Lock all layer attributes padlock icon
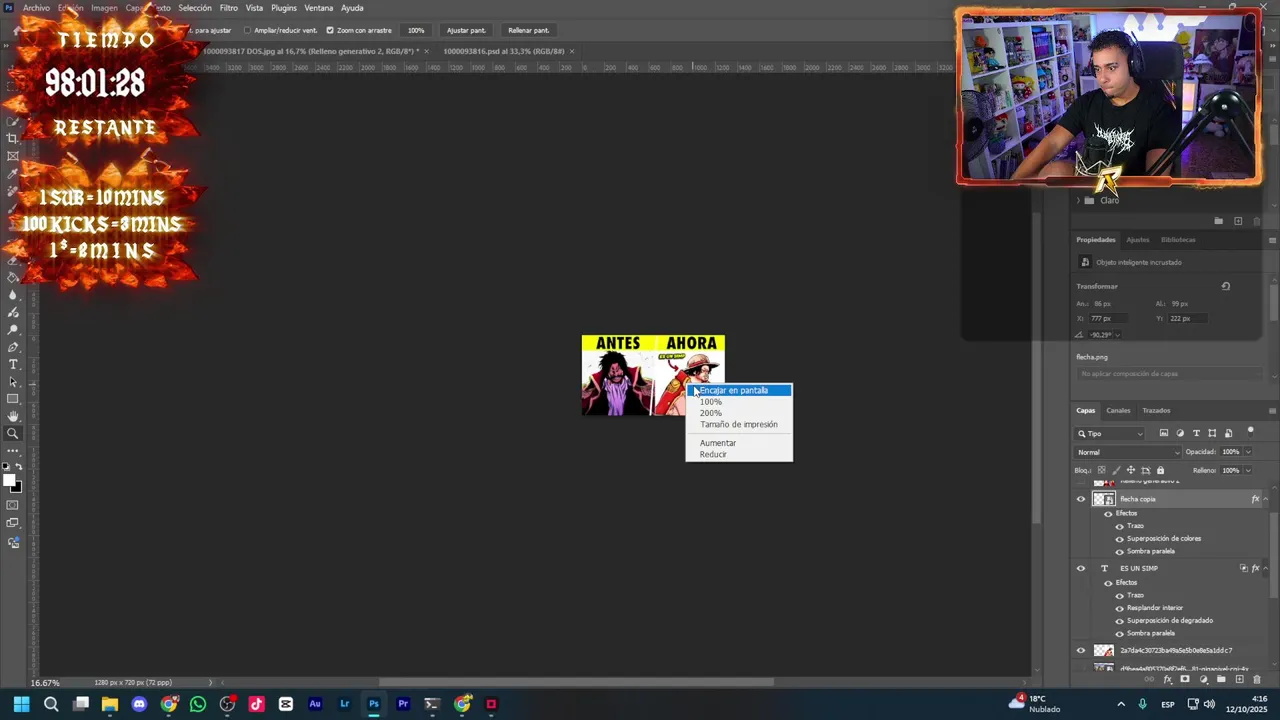This screenshot has width=1280, height=720. tap(1160, 470)
